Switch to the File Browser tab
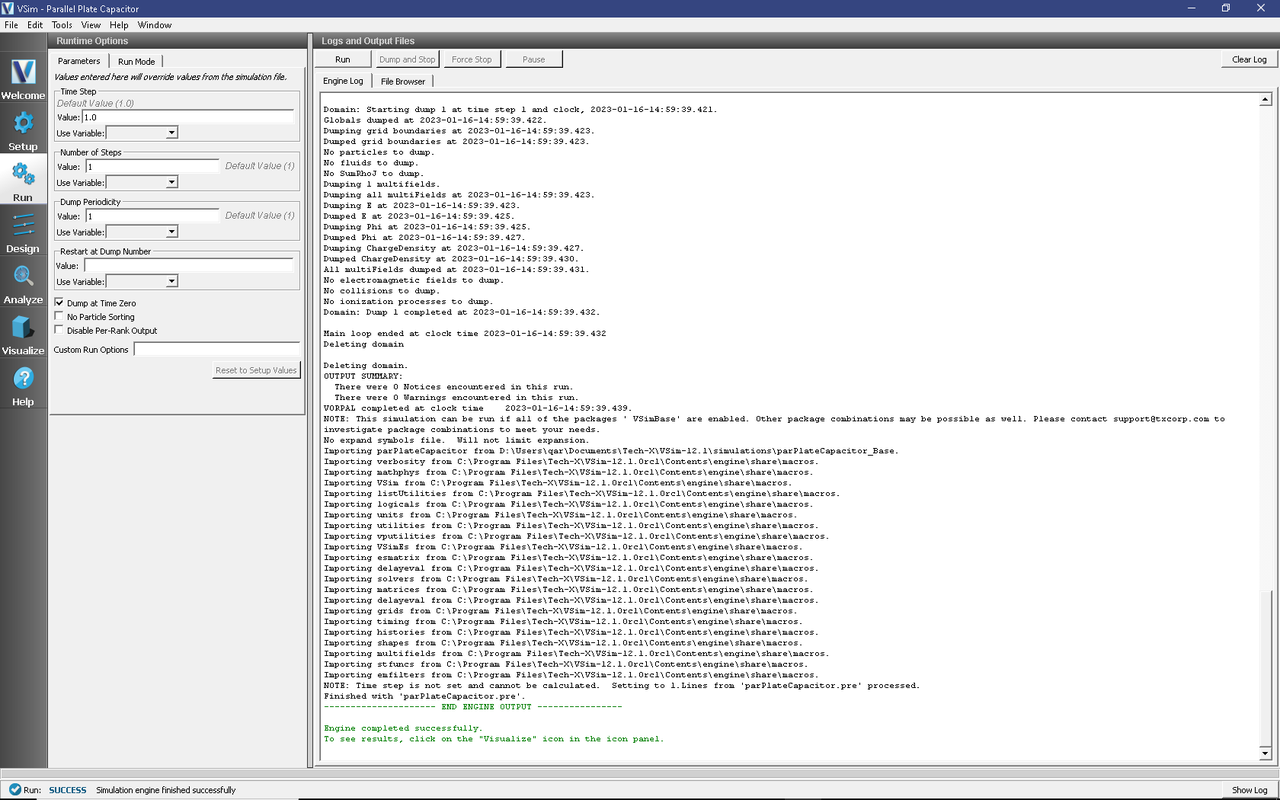The width and height of the screenshot is (1280, 800). (402, 81)
